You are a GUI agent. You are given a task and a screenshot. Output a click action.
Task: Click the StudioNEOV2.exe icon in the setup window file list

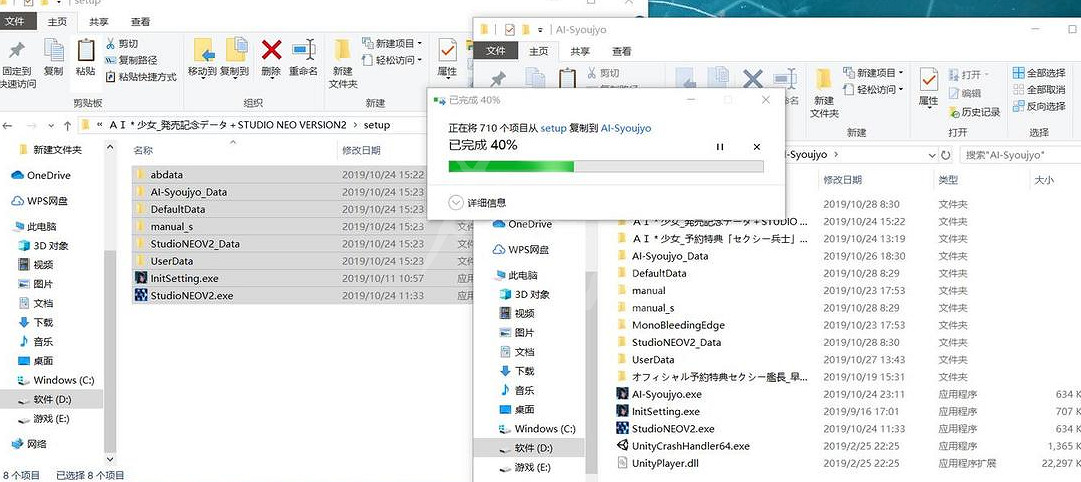tap(141, 295)
